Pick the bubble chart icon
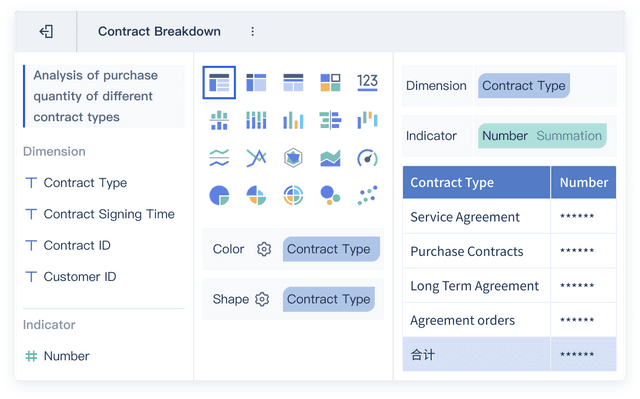 point(330,195)
